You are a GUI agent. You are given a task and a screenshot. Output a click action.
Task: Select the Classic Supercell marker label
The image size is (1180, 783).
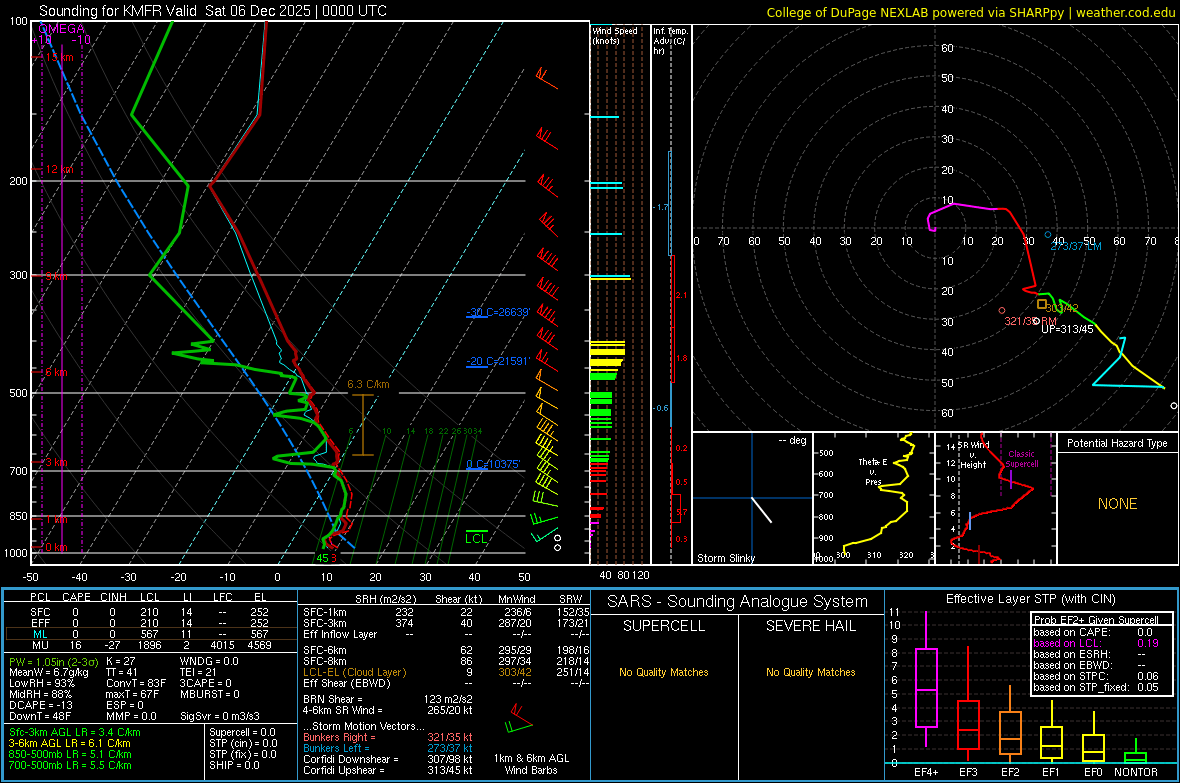[1022, 459]
